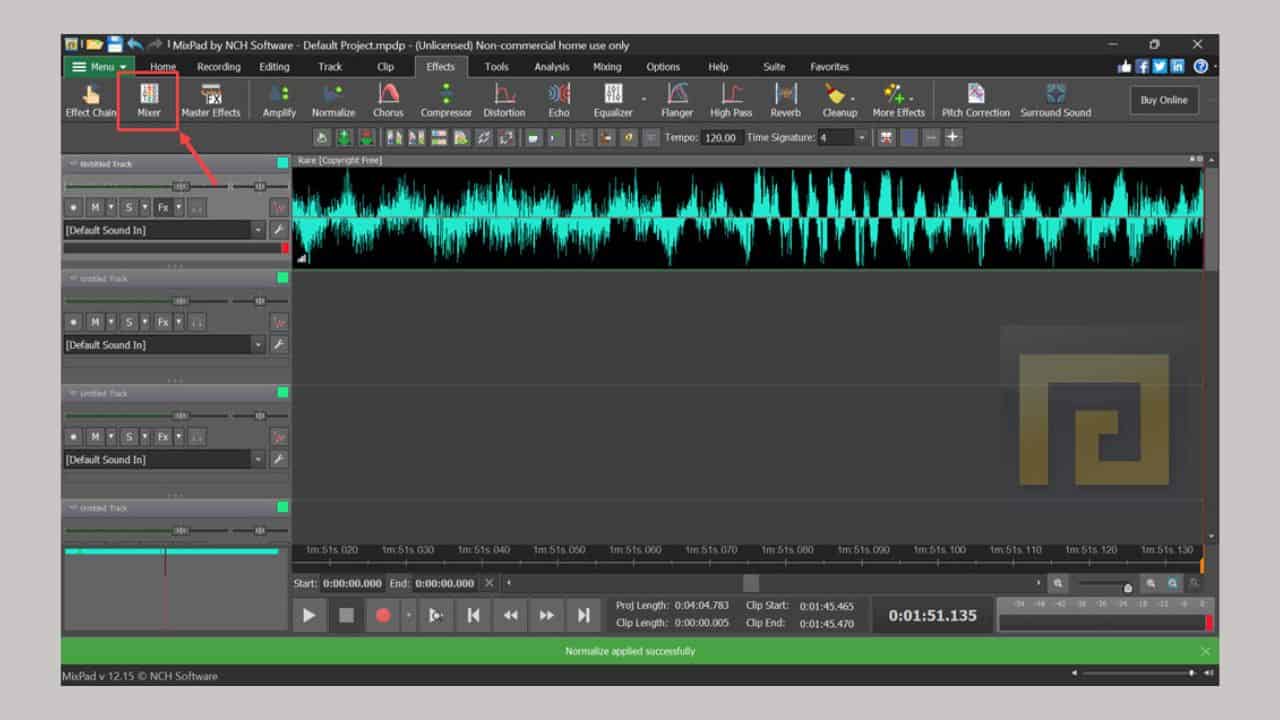
Task: Apply the Flanger effect
Action: click(x=677, y=100)
